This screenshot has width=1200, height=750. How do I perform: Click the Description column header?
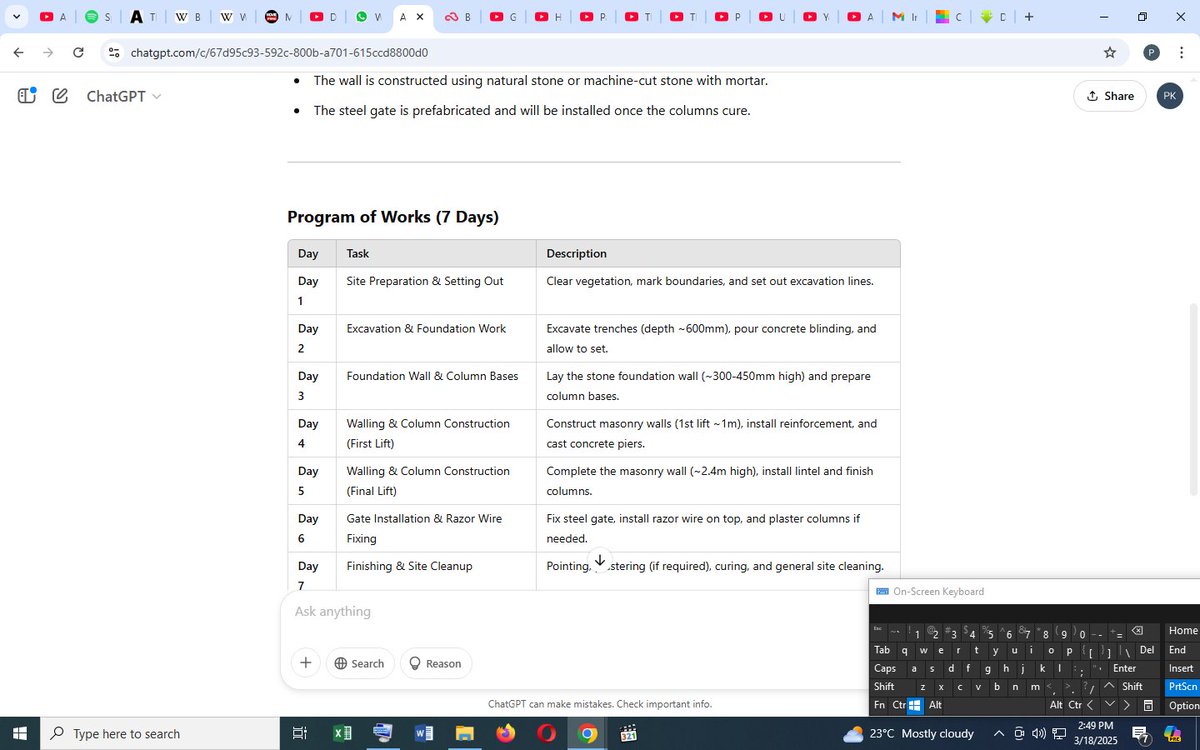tap(718, 254)
